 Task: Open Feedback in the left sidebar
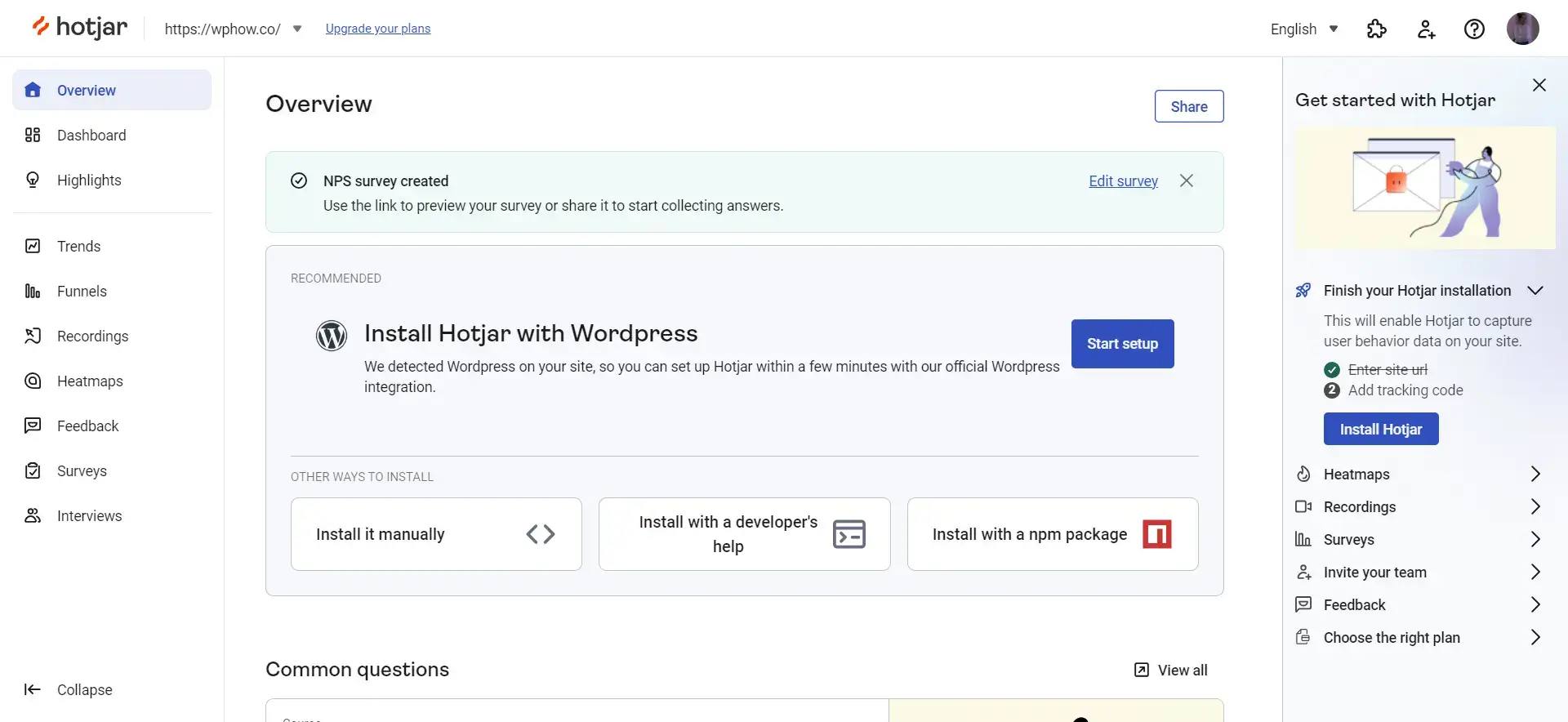[112, 426]
